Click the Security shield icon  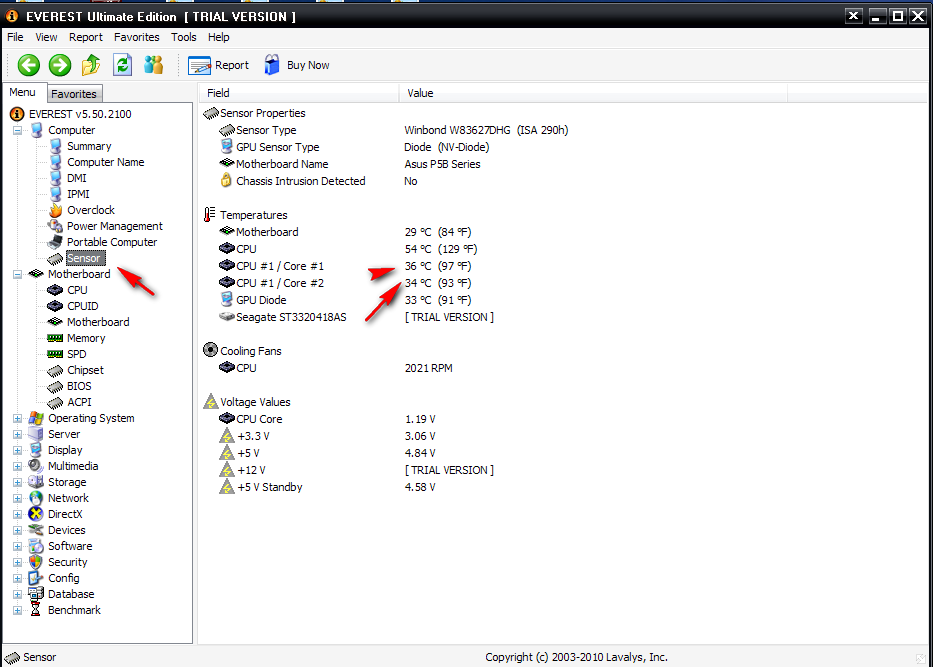[36, 562]
